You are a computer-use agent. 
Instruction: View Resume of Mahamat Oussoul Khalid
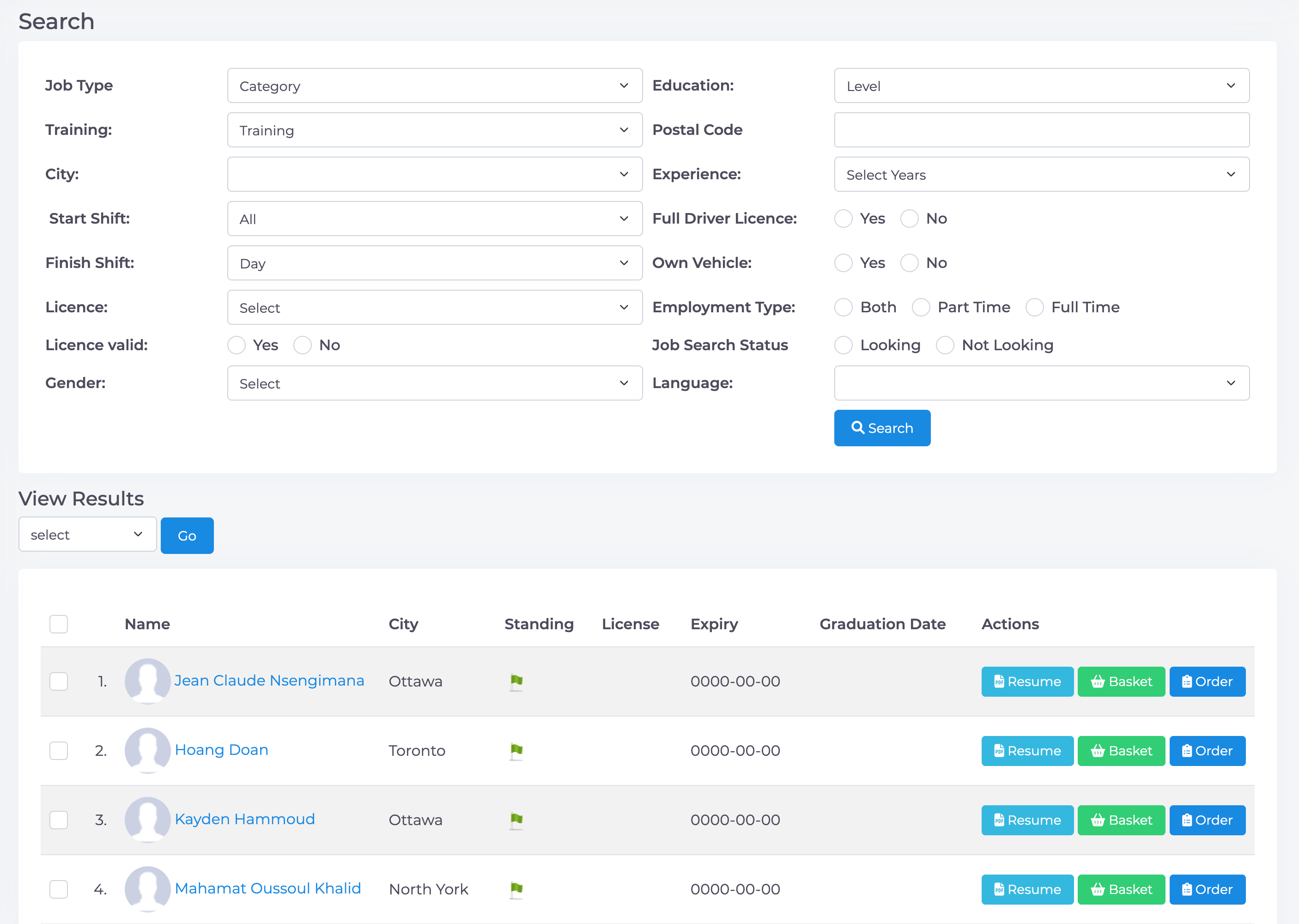pos(1027,890)
